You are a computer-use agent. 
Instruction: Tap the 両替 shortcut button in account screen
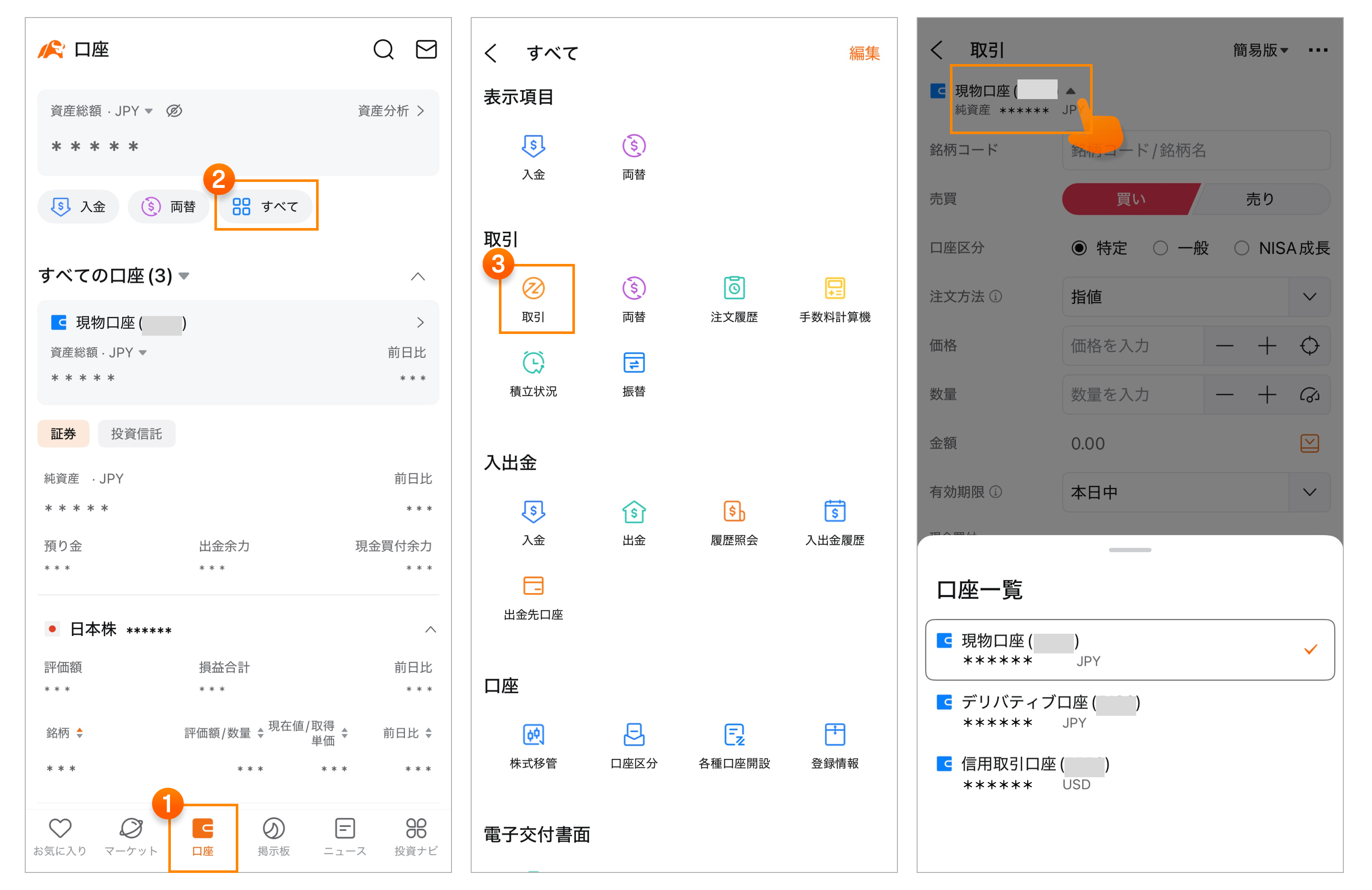pyautogui.click(x=169, y=206)
